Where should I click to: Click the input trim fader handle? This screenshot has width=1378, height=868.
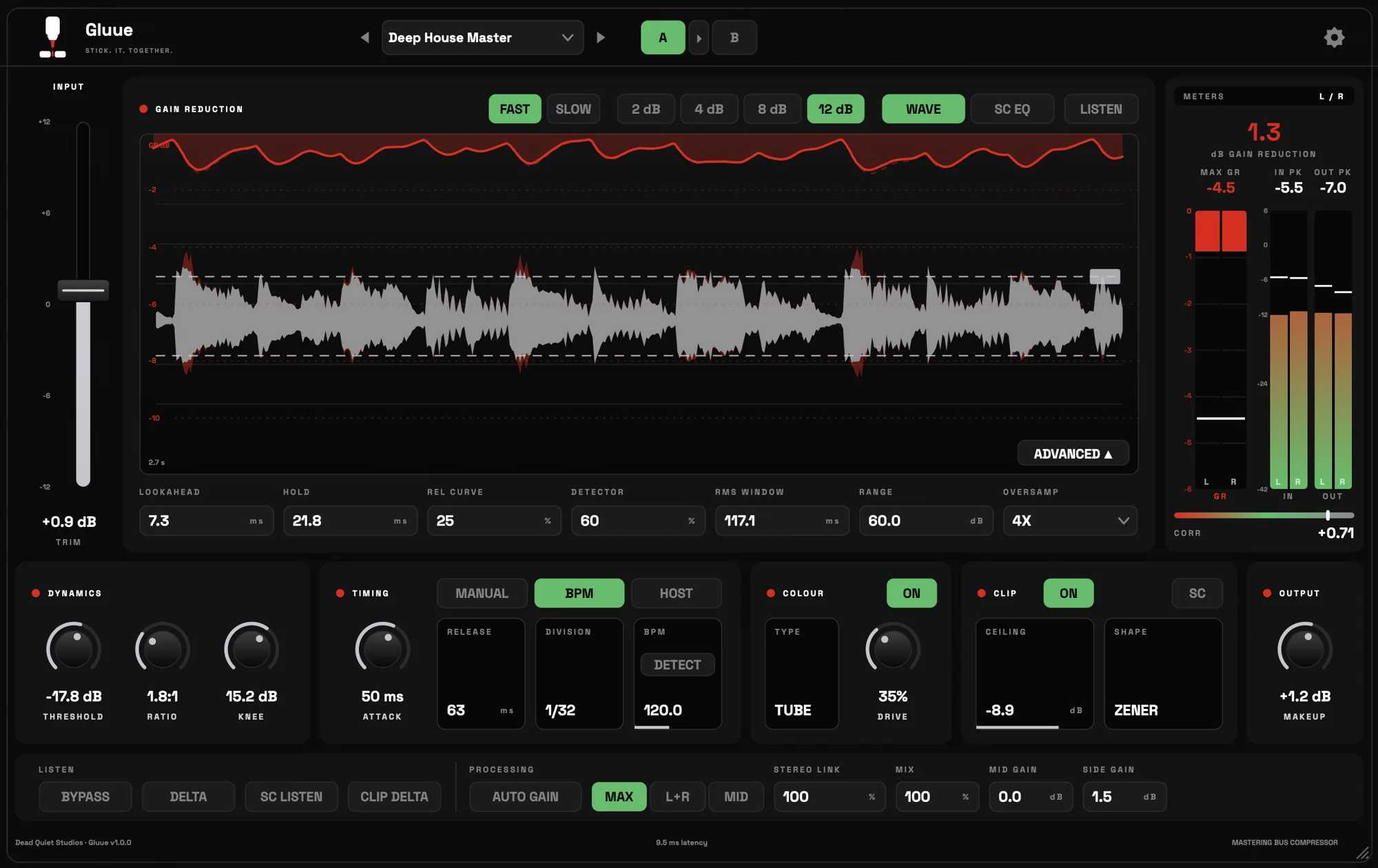click(83, 290)
